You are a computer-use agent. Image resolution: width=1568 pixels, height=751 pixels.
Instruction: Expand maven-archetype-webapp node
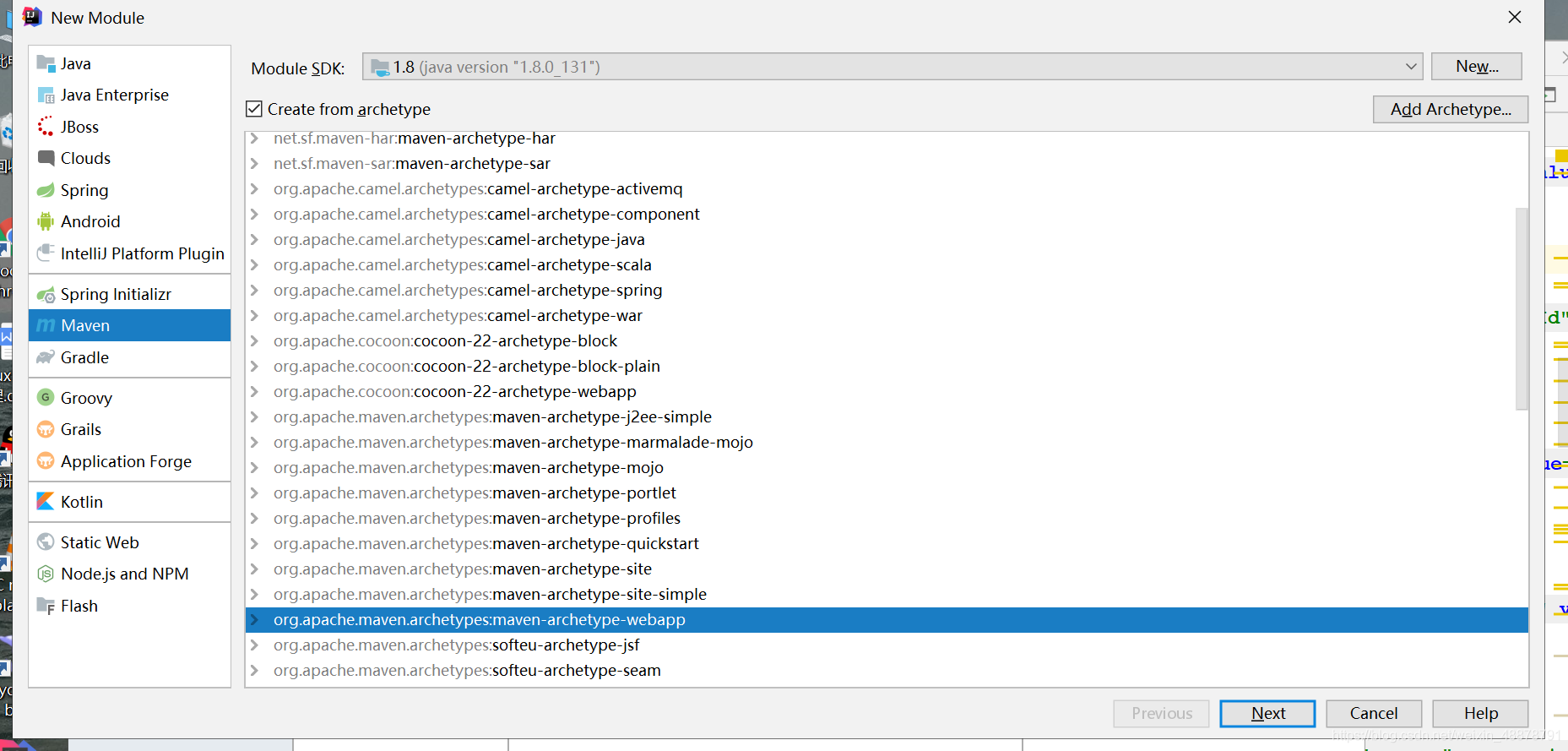(254, 620)
